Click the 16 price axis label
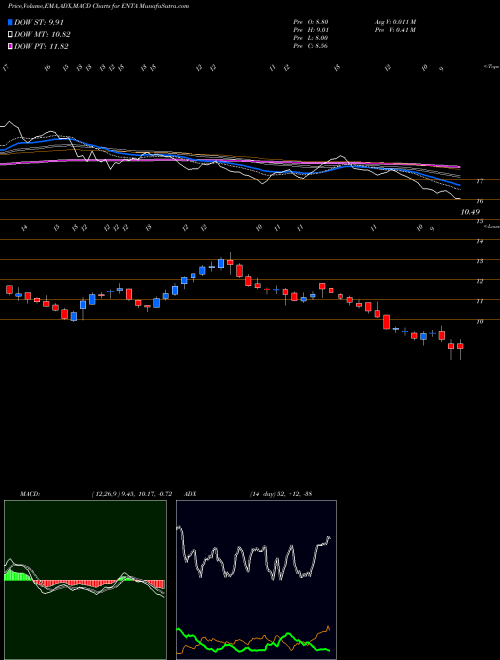500x660 pixels. pos(479,201)
